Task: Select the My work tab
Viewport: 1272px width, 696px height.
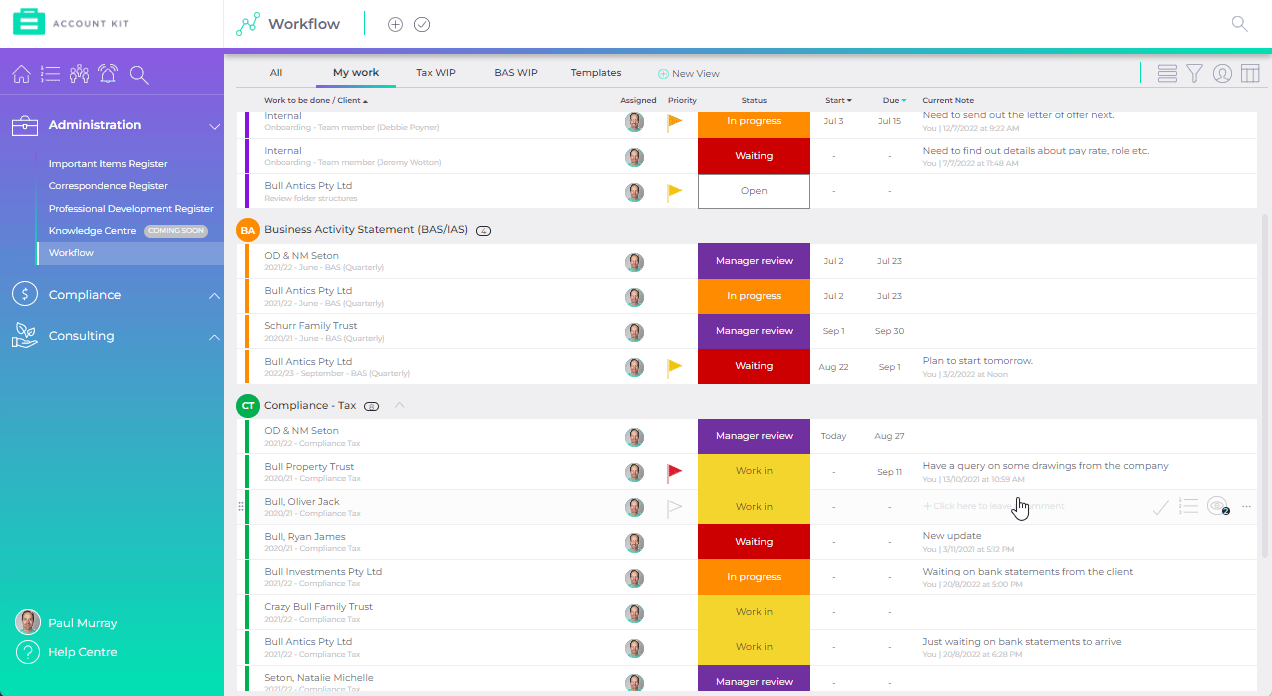Action: click(356, 73)
